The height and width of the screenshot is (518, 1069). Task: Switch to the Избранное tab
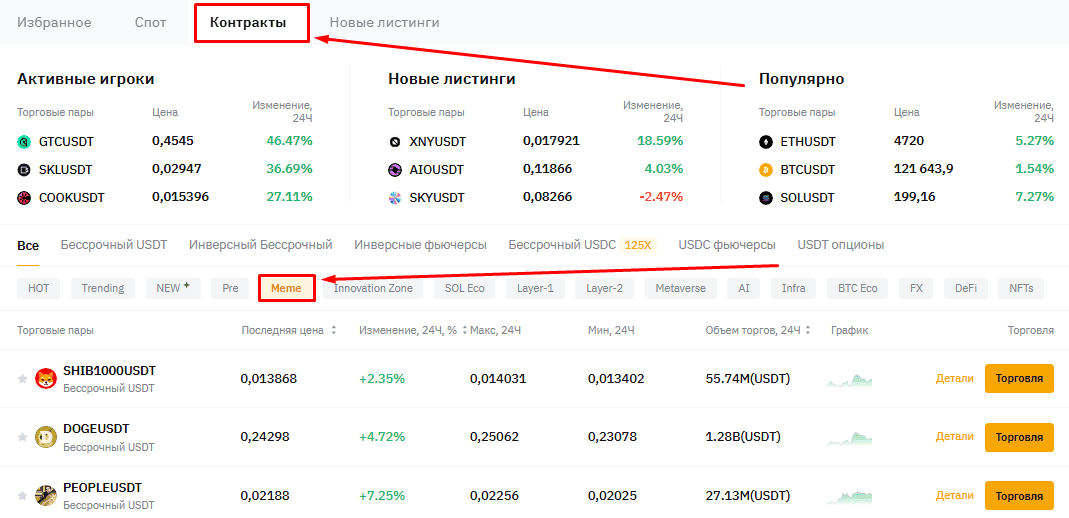[x=54, y=22]
